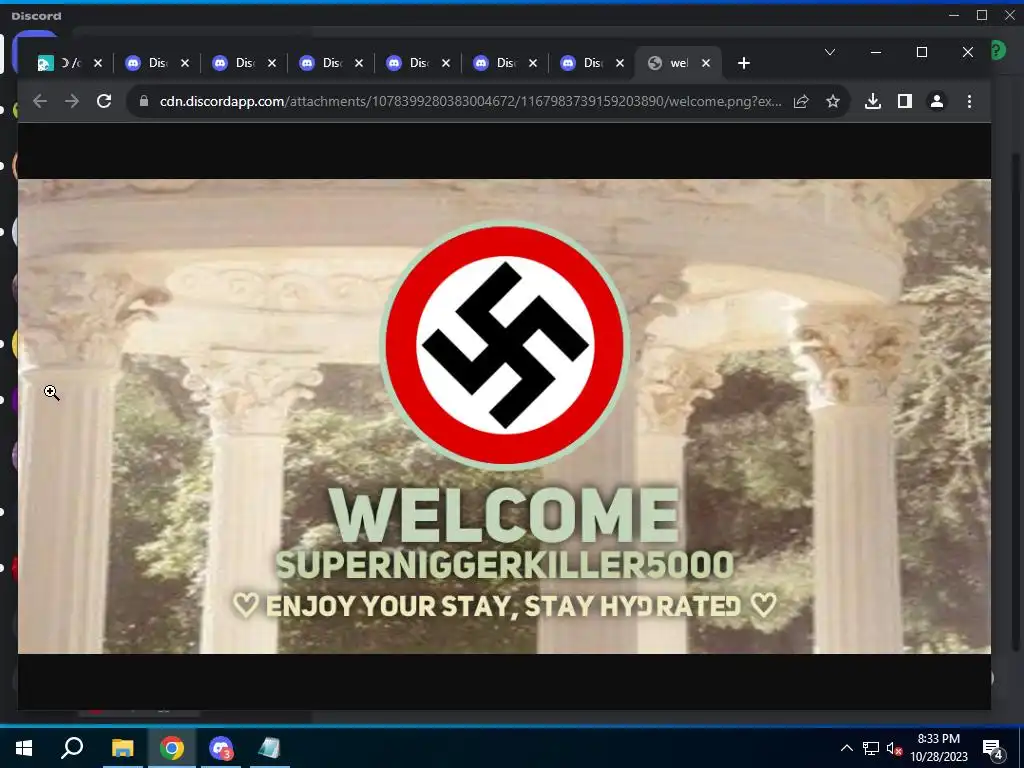Share this page using the share icon
This screenshot has height=768, width=1024.
(x=801, y=101)
